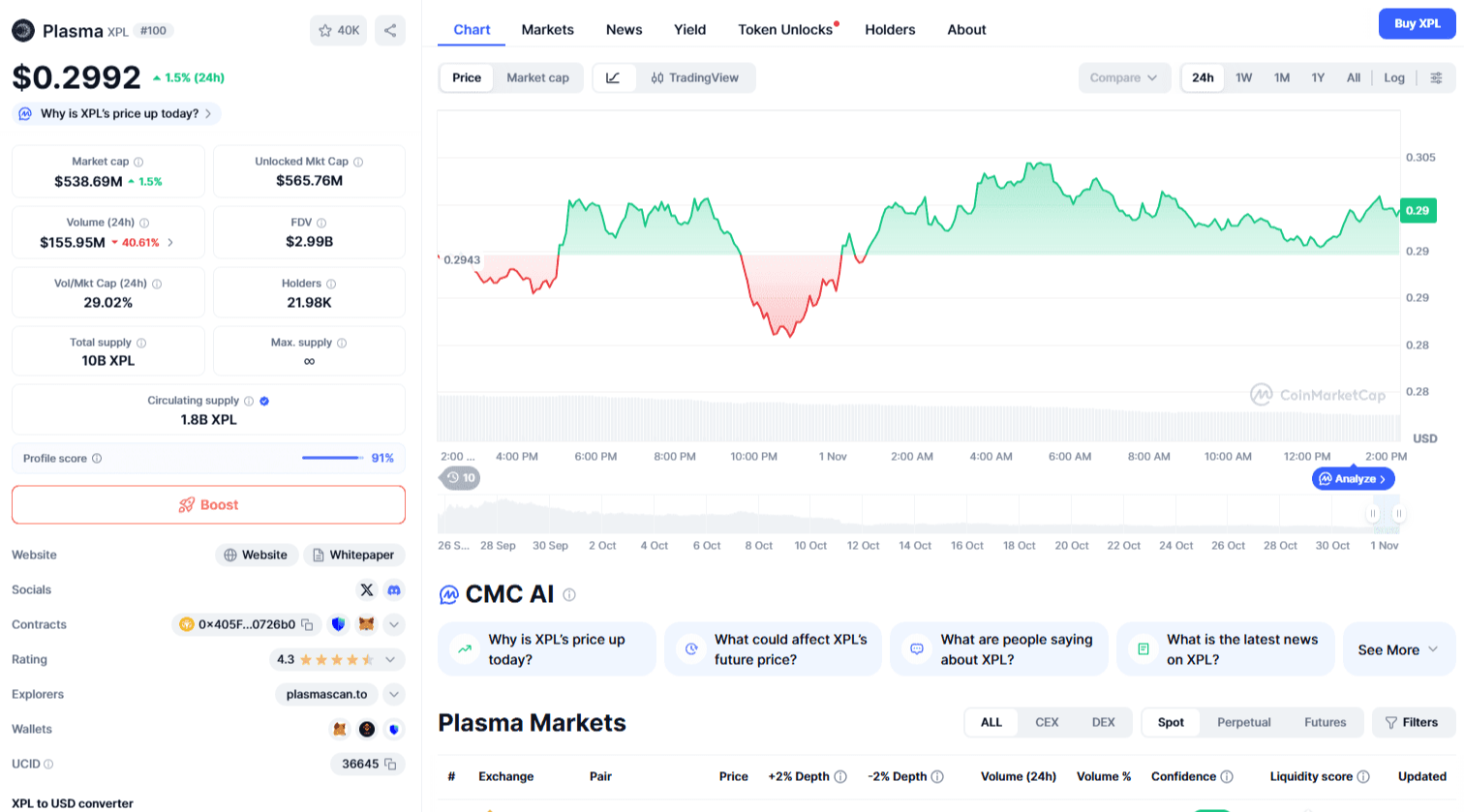
Task: Click the "Why is XPL's price up today?" suggestion card
Action: (546, 648)
